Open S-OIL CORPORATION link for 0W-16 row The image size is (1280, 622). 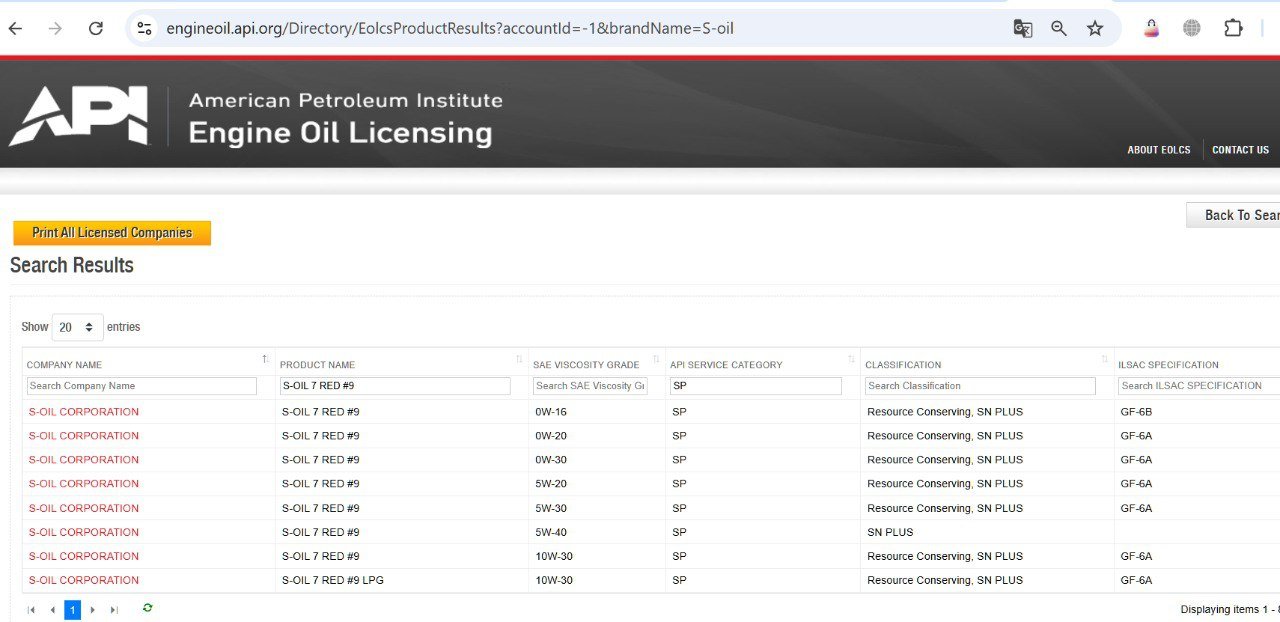(x=84, y=412)
